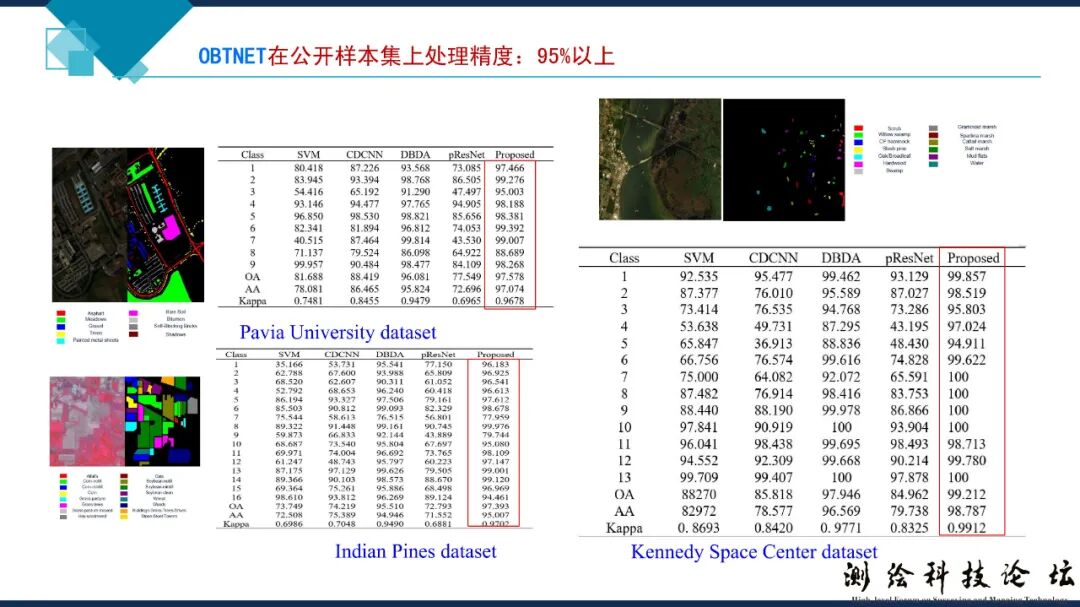This screenshot has height=607, width=1080.
Task: Click value 43.195 in Kennedy table
Action: (x=909, y=327)
